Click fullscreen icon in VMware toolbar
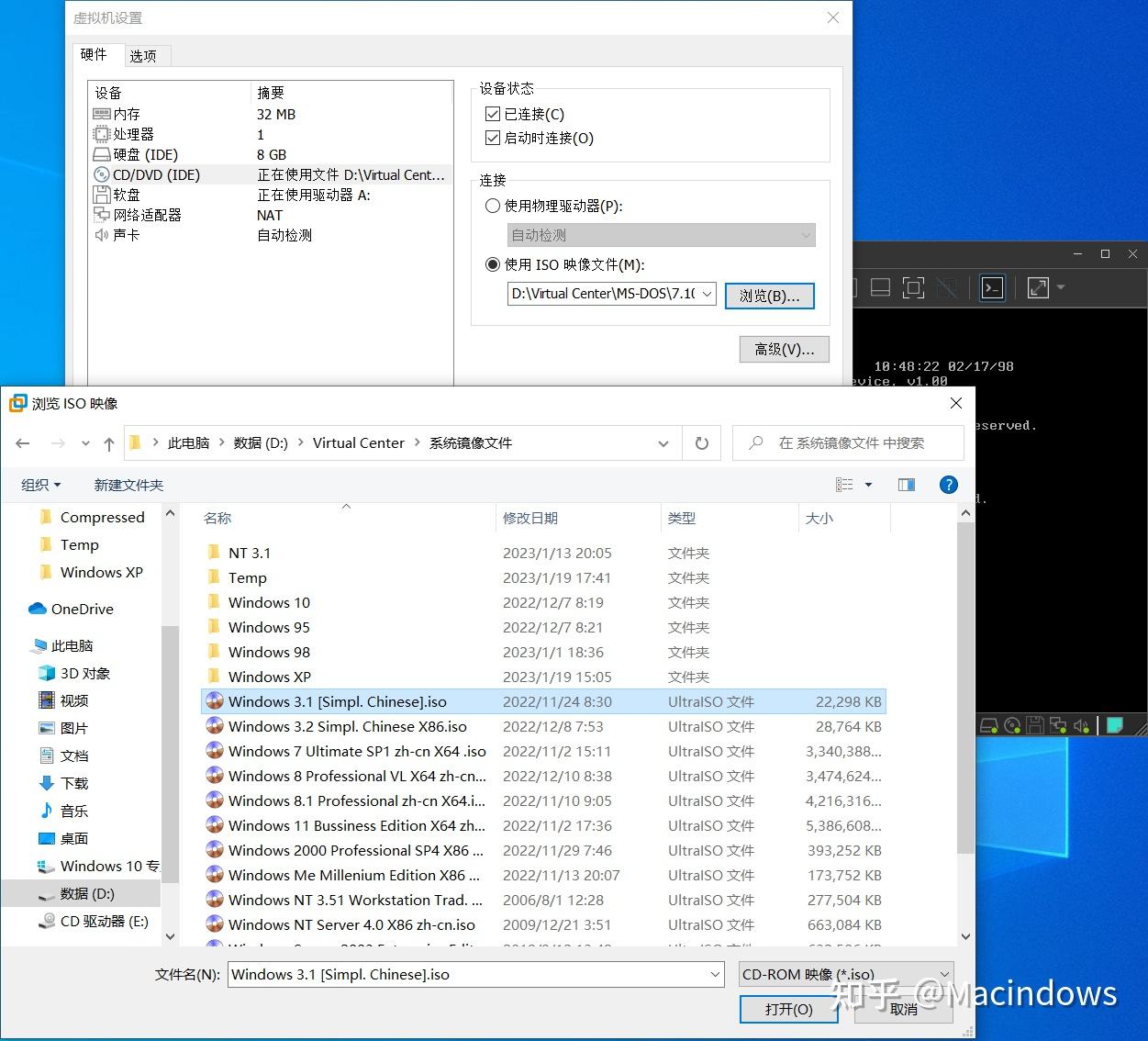This screenshot has height=1041, width=1148. (913, 287)
